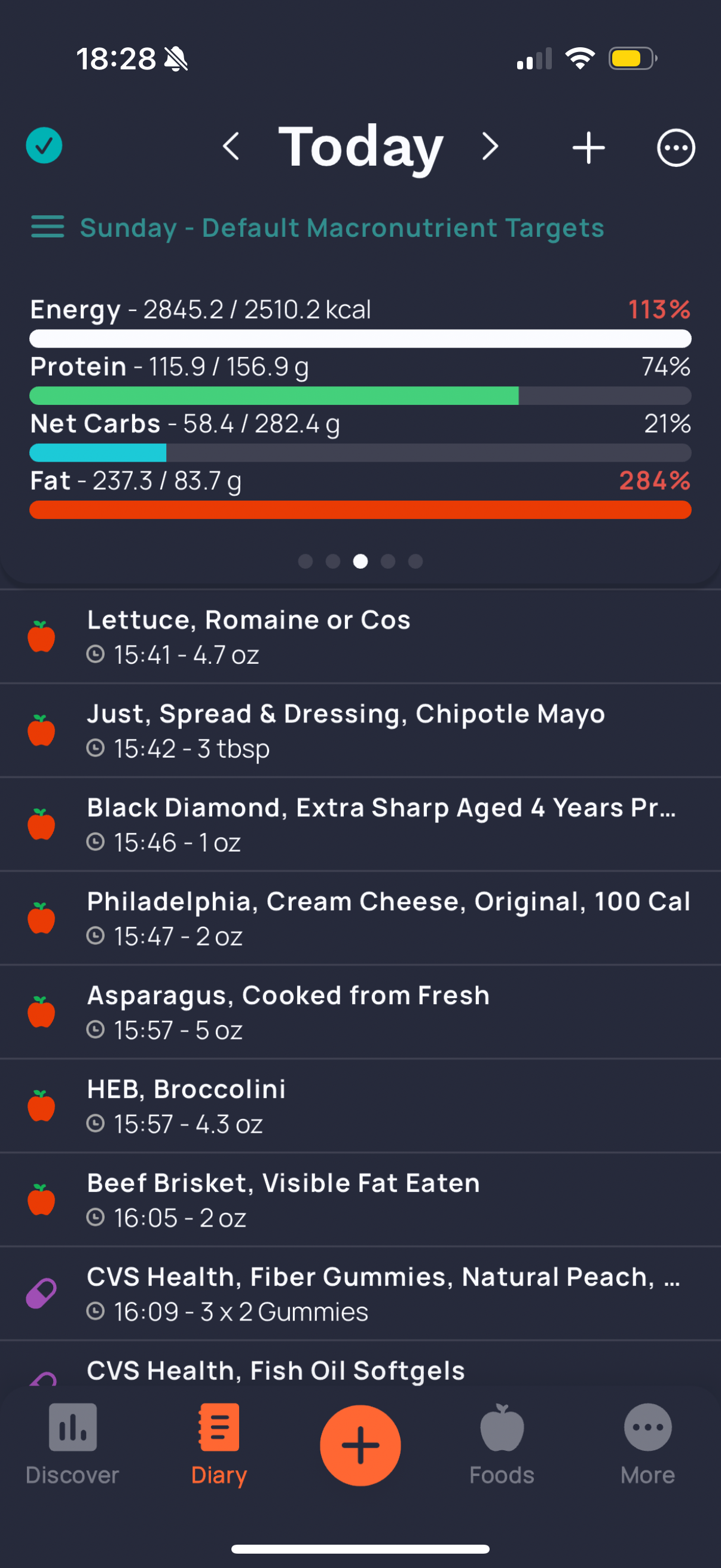Viewport: 721px width, 1568px height.
Task: Toggle the day-completed checkmark circle
Action: pyautogui.click(x=44, y=145)
